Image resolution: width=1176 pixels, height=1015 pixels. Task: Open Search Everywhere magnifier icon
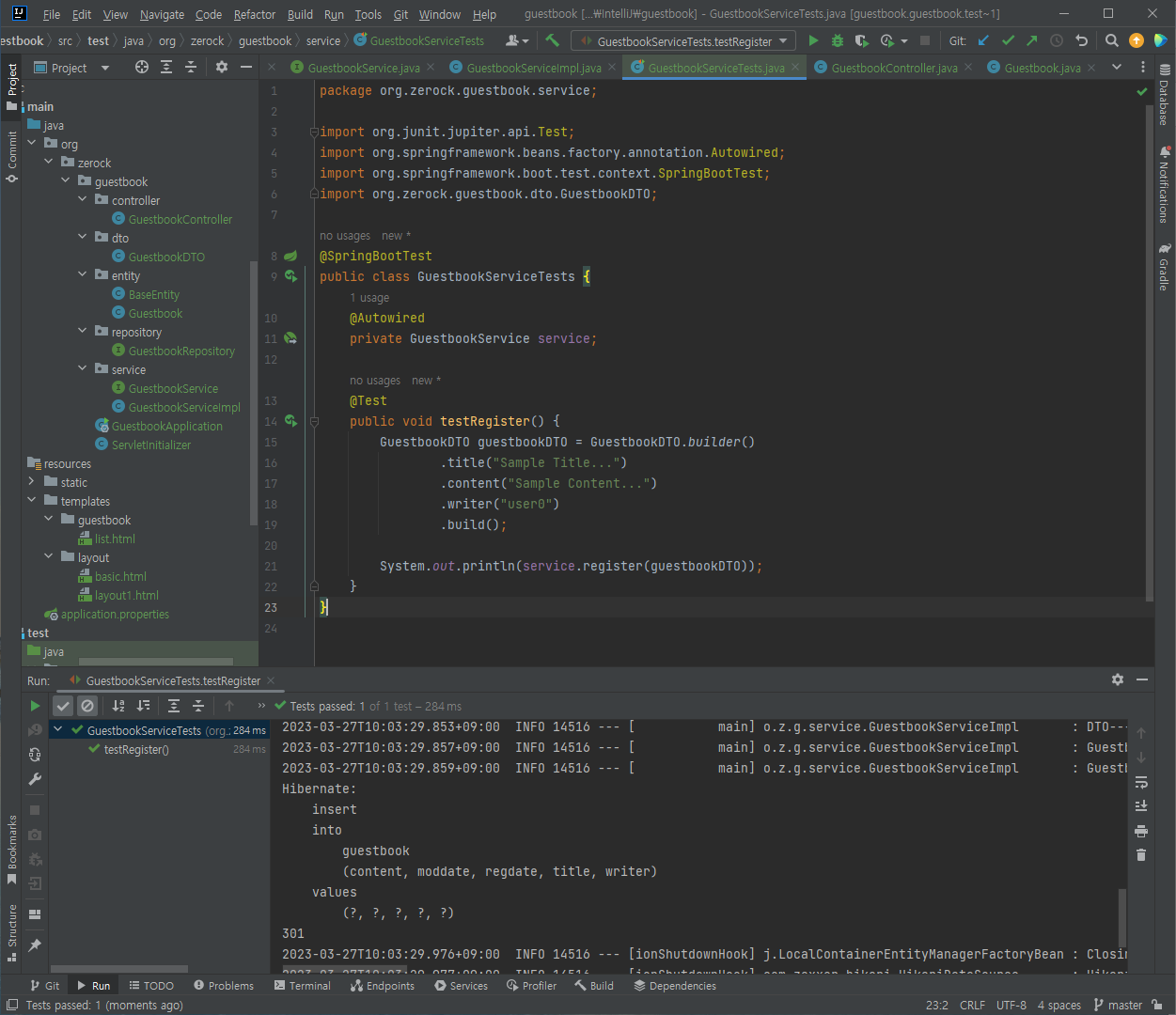1112,40
